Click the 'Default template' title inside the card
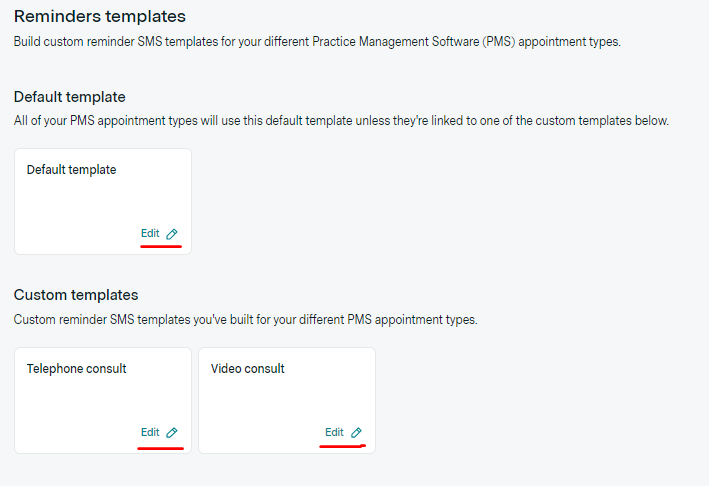 (71, 170)
